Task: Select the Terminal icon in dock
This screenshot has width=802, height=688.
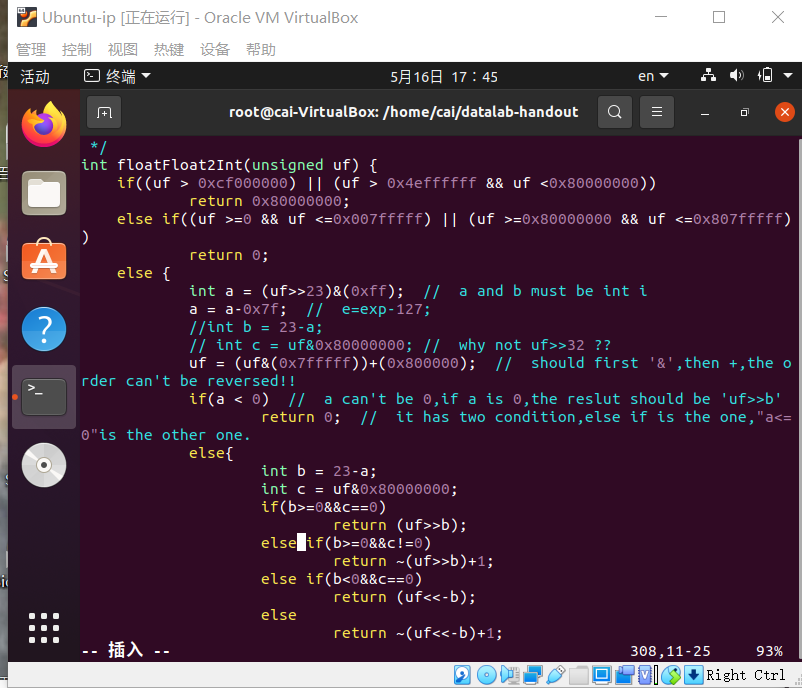Action: point(44,396)
